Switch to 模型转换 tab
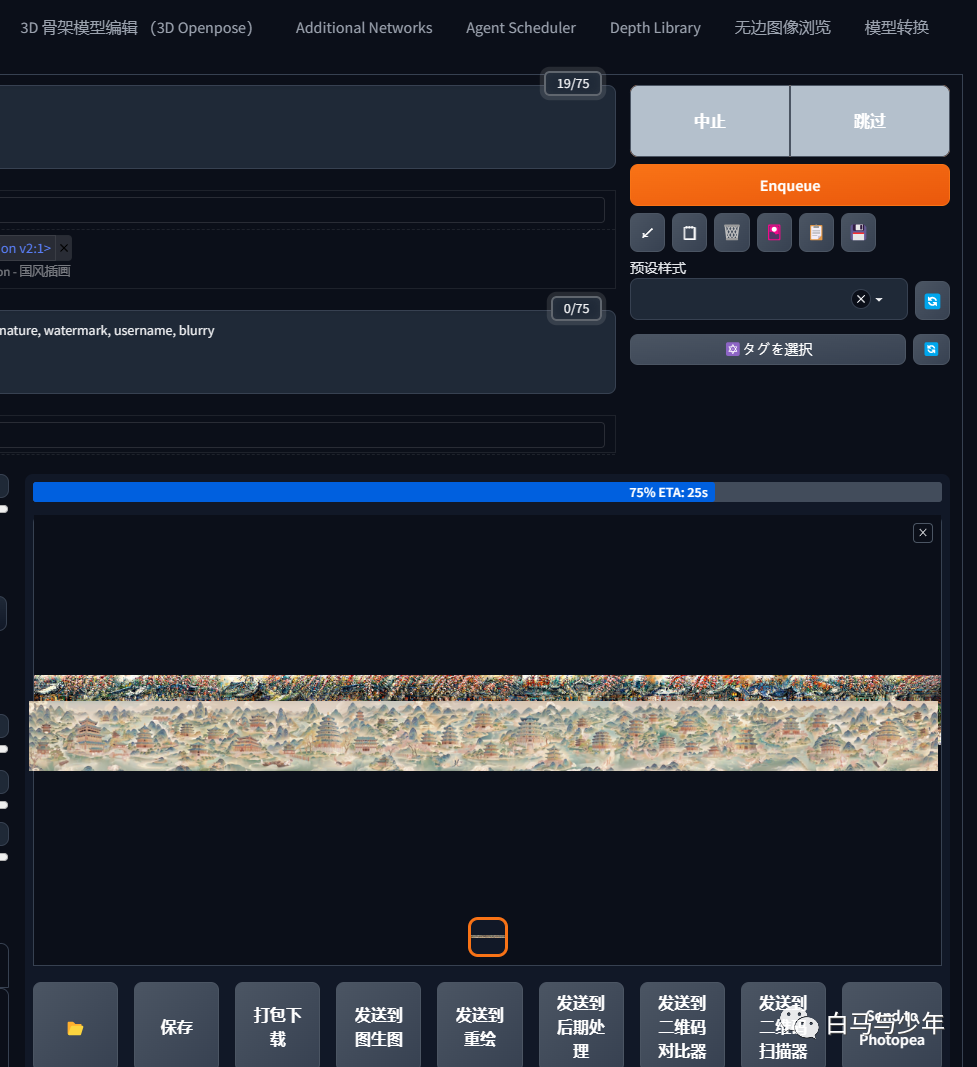977x1067 pixels. click(x=897, y=28)
